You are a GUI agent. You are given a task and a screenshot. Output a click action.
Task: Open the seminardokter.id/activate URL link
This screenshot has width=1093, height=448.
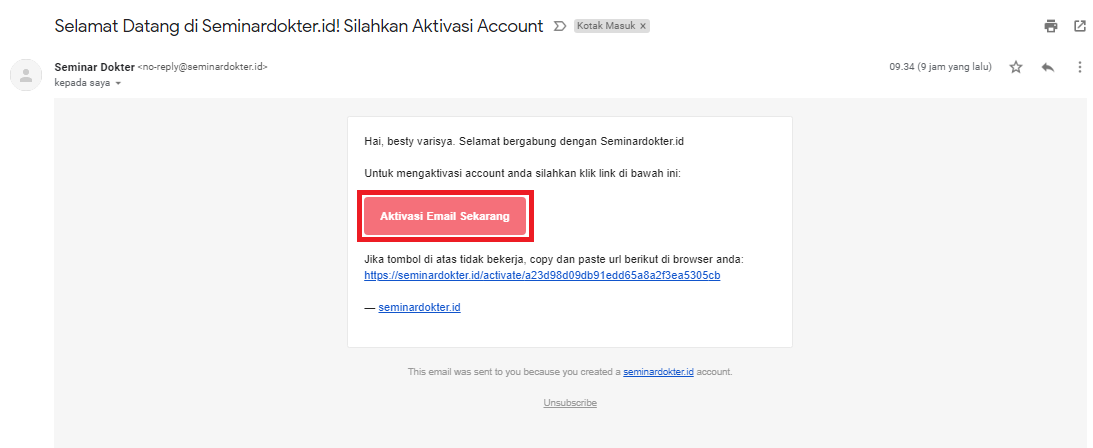tap(542, 275)
